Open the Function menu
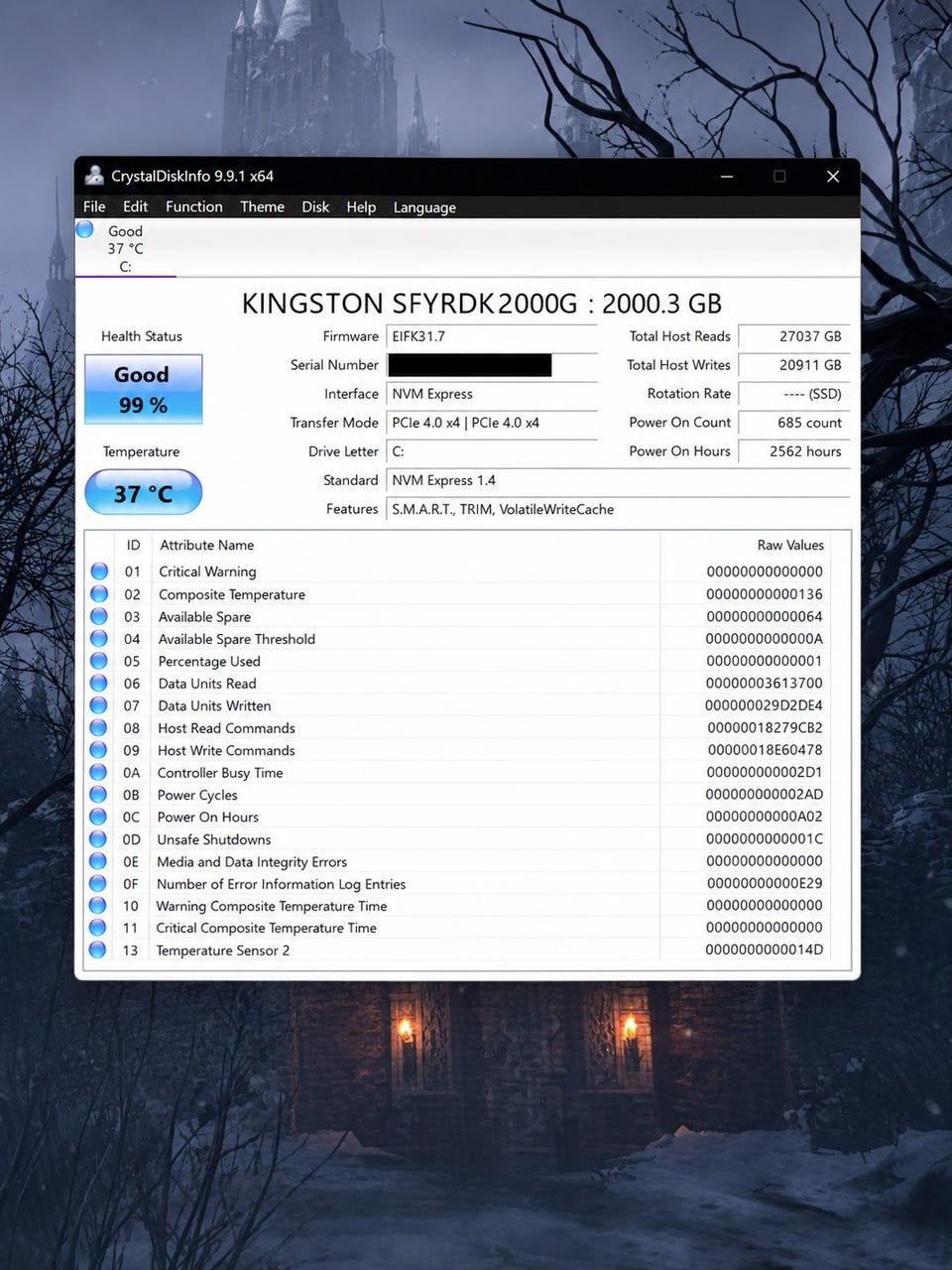This screenshot has width=952, height=1270. click(194, 206)
